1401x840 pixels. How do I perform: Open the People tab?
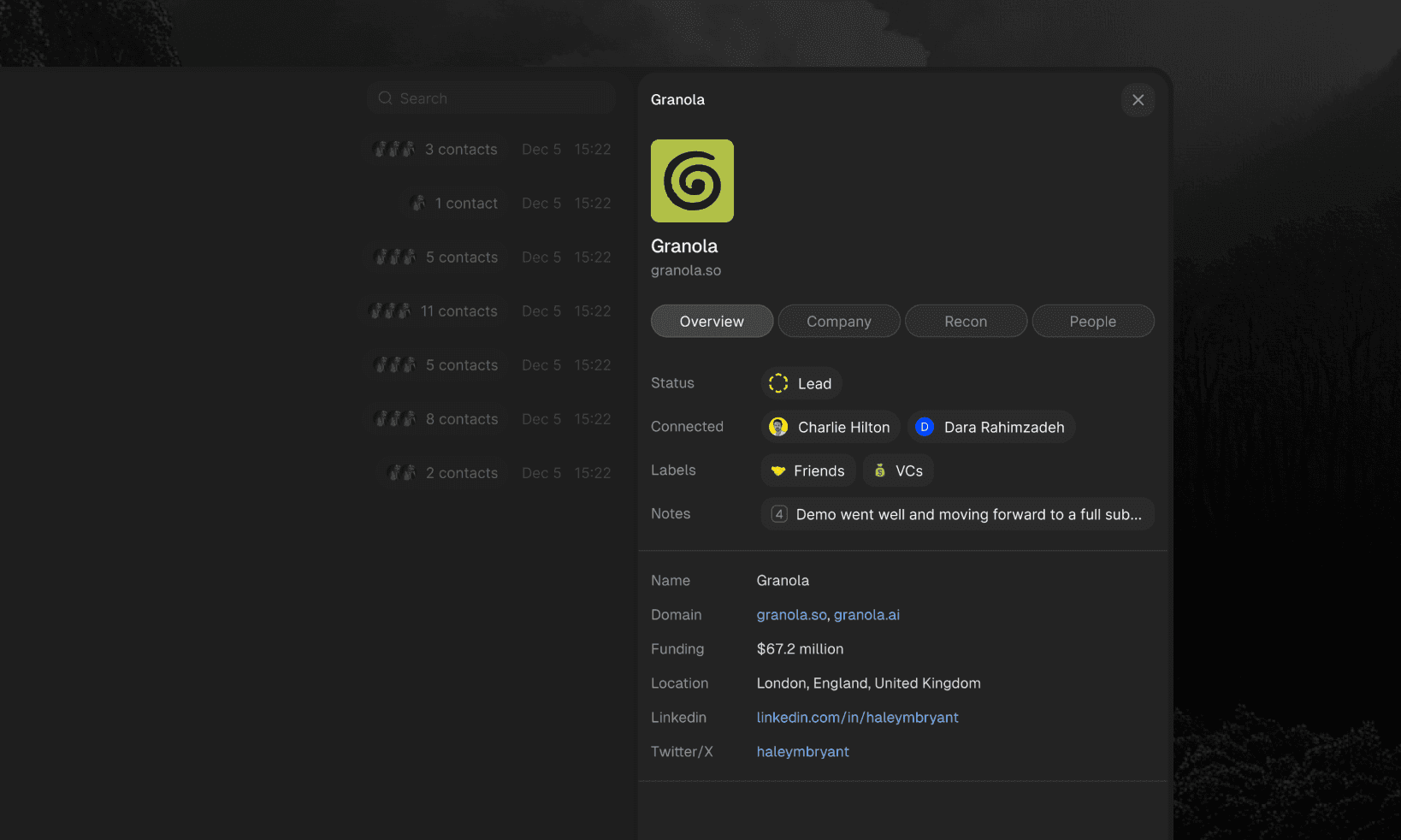[x=1093, y=321]
